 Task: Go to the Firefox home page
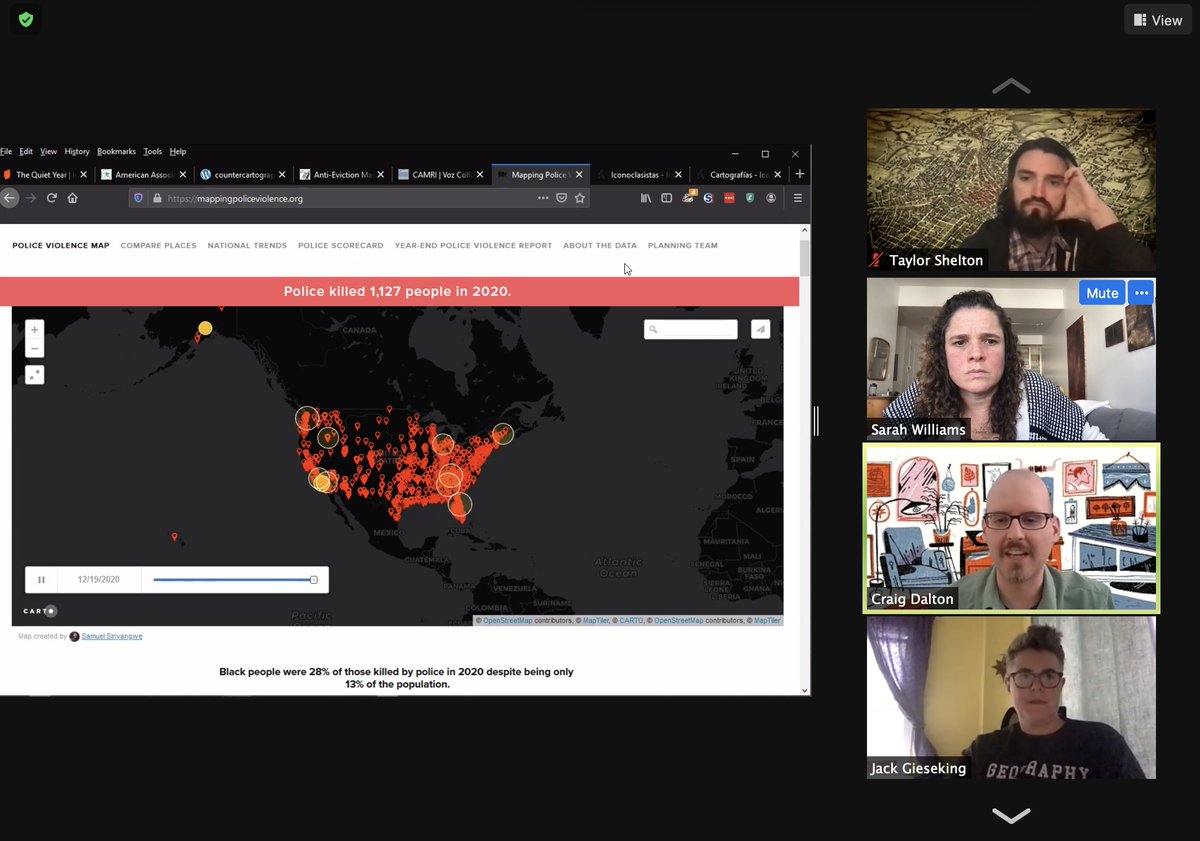coord(72,198)
